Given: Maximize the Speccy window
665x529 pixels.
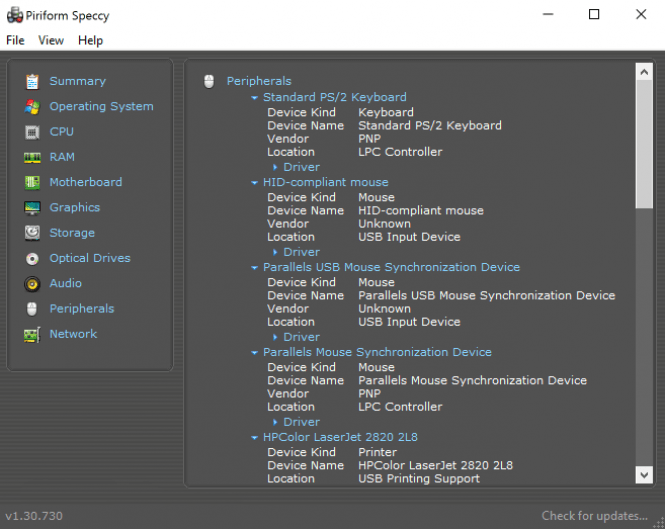Looking at the screenshot, I should coord(594,14).
